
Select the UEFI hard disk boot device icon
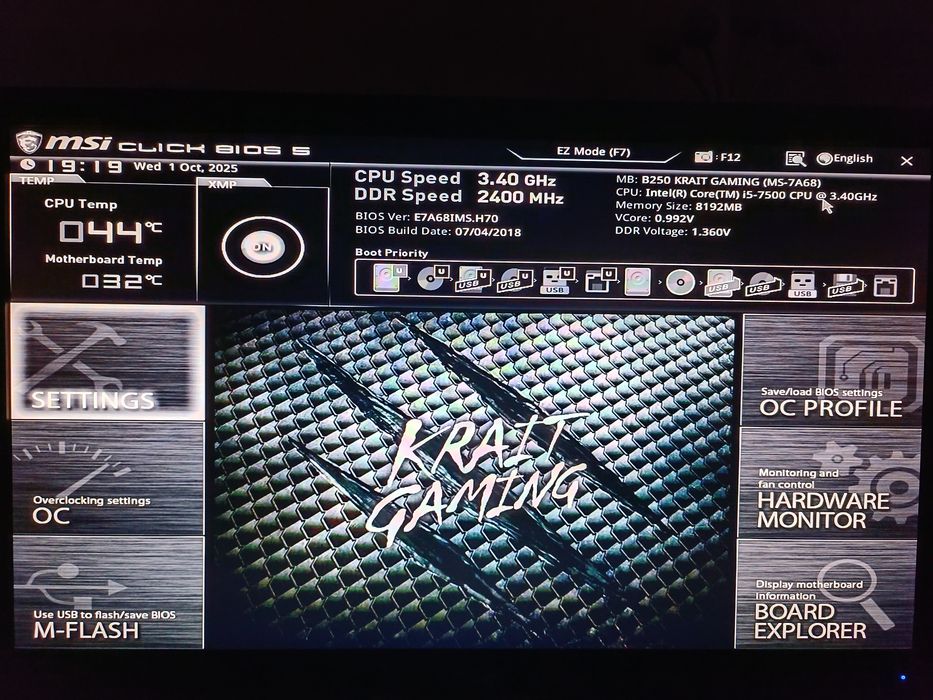pos(390,278)
